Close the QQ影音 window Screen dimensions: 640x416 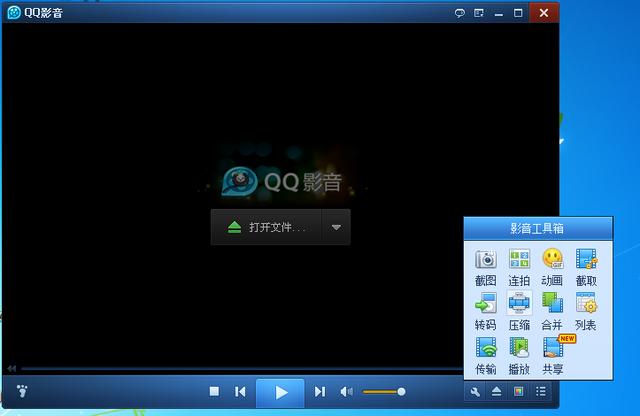[x=544, y=13]
